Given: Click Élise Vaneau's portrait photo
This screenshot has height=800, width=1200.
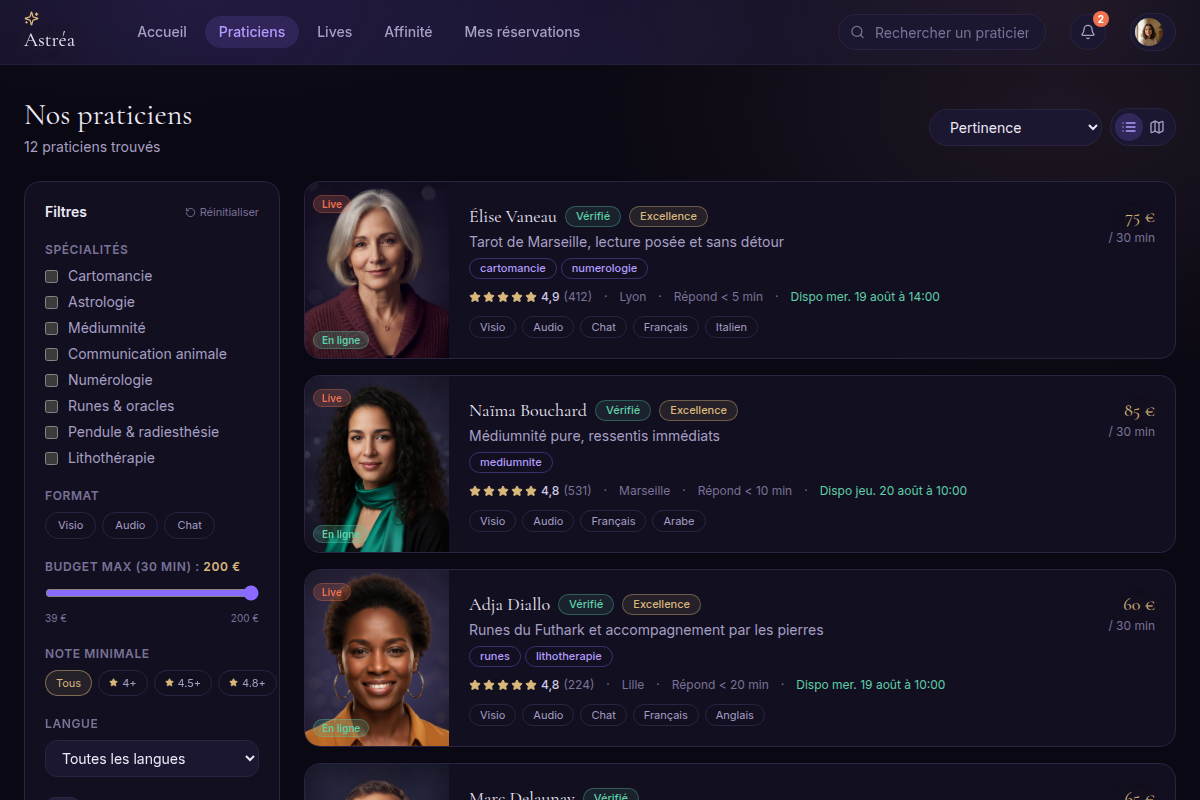Looking at the screenshot, I should coord(377,270).
